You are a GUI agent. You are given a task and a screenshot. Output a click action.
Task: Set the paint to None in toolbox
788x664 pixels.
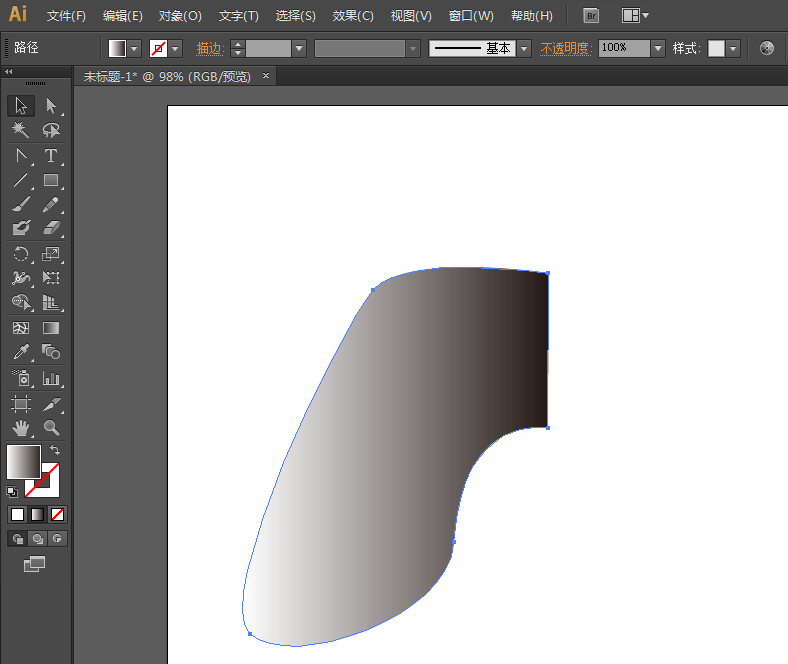coord(58,515)
